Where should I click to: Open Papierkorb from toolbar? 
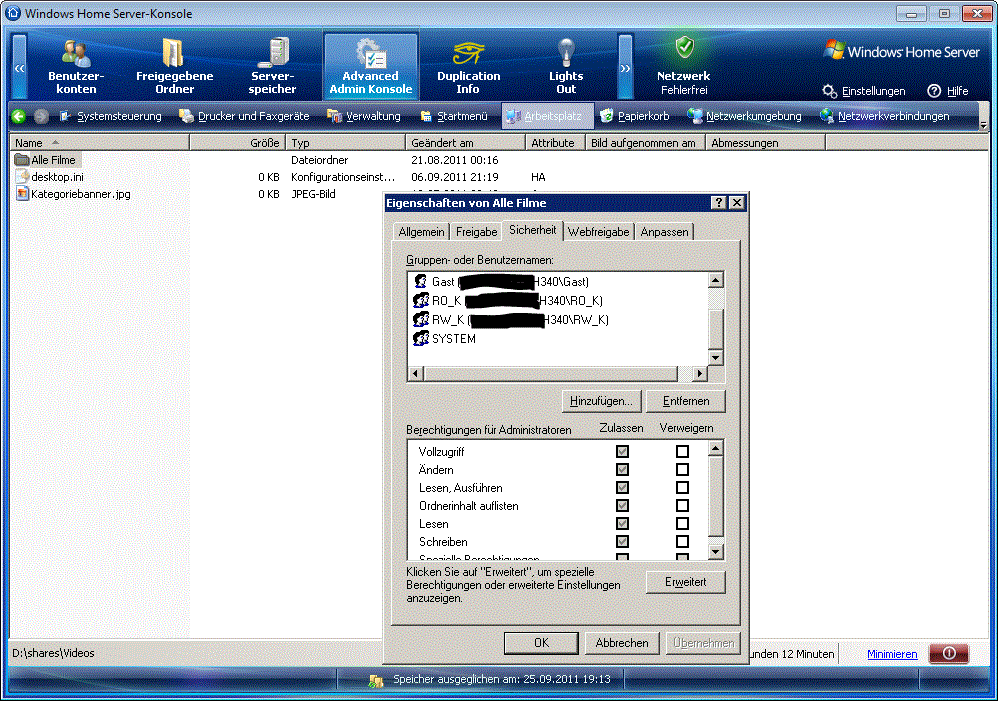[x=635, y=116]
